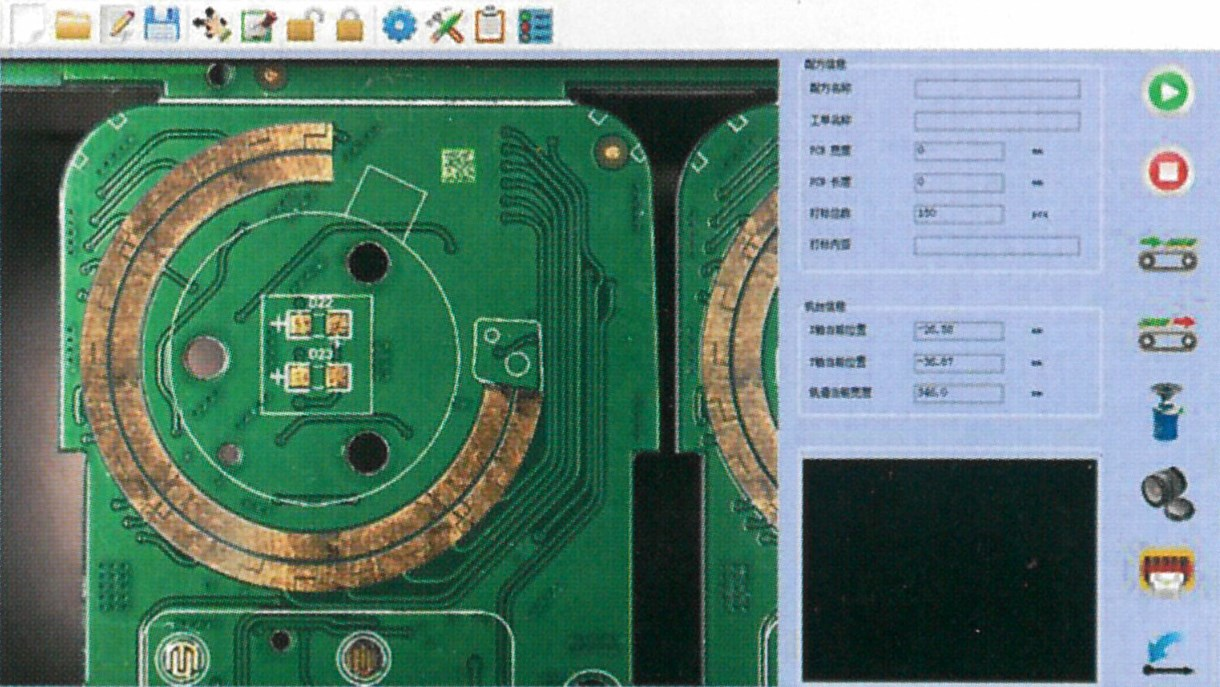Select the pencil edit tool
Image resolution: width=1220 pixels, height=687 pixels.
click(x=119, y=25)
